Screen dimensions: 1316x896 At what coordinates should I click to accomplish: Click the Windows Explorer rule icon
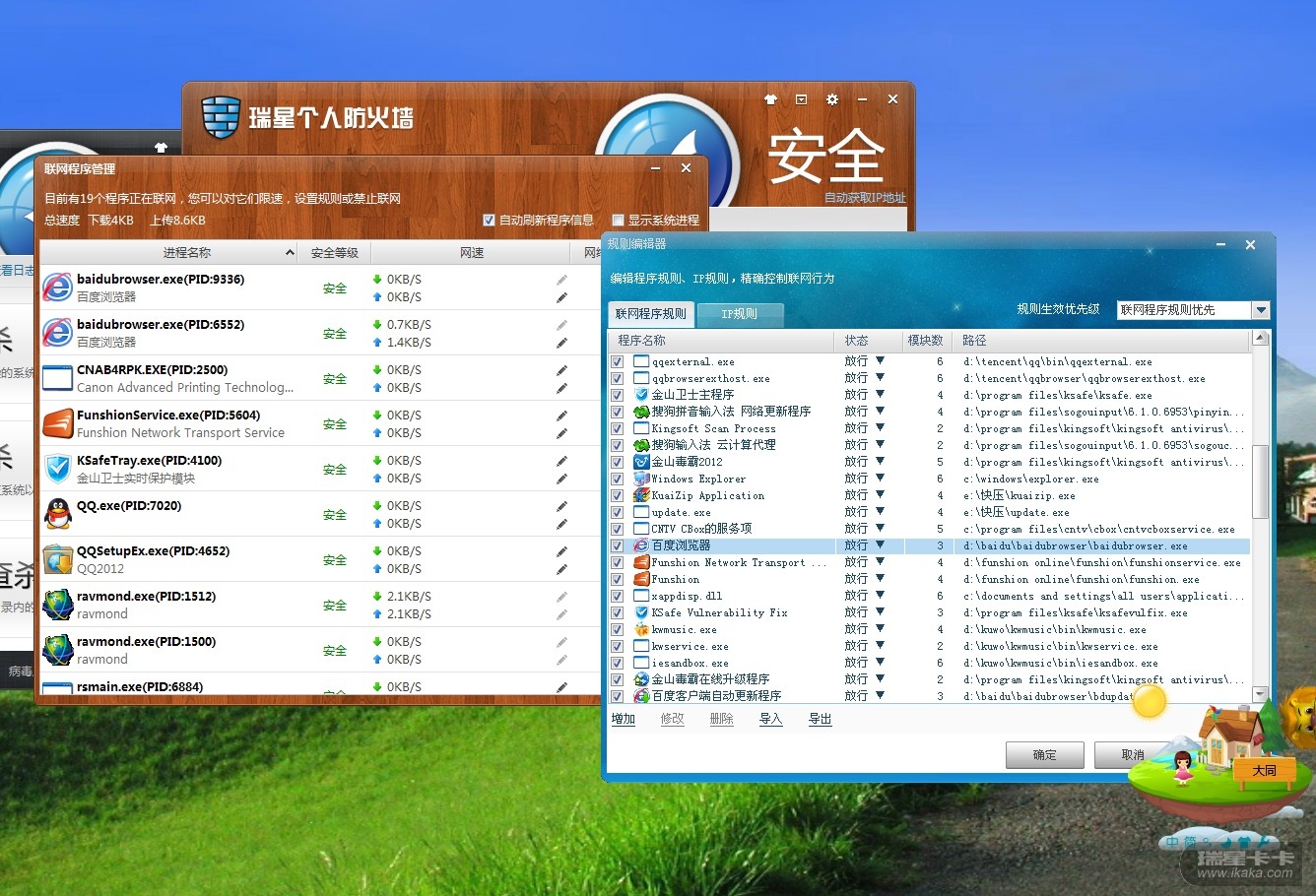coord(641,479)
